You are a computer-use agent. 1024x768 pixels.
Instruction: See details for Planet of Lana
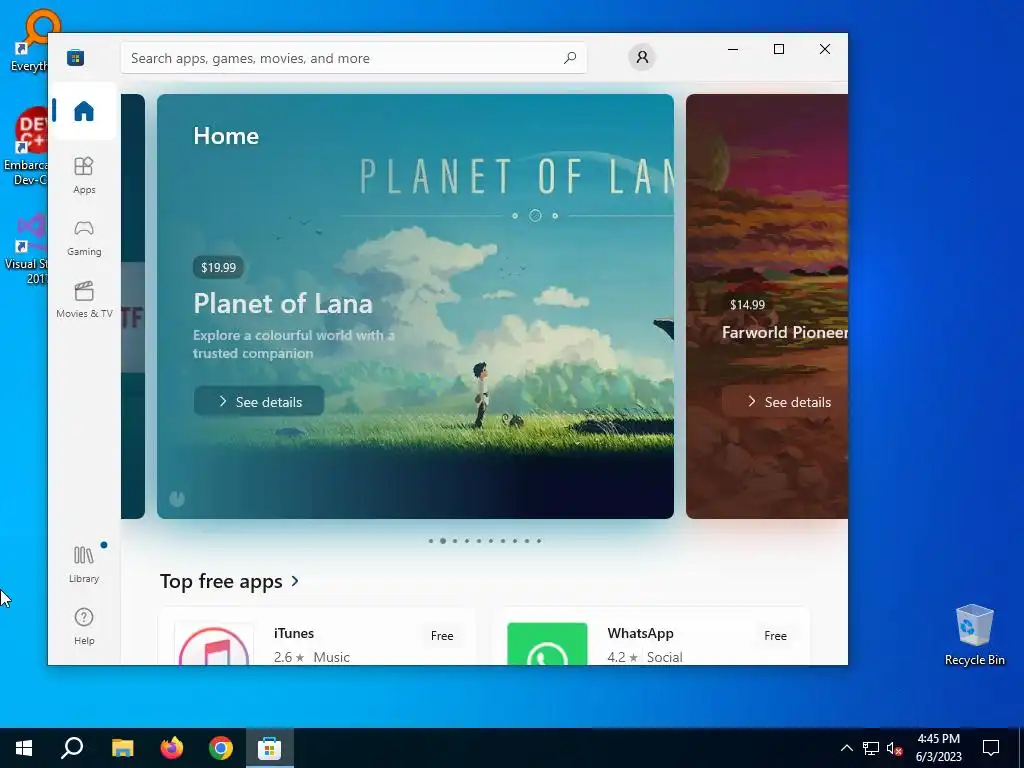point(259,401)
